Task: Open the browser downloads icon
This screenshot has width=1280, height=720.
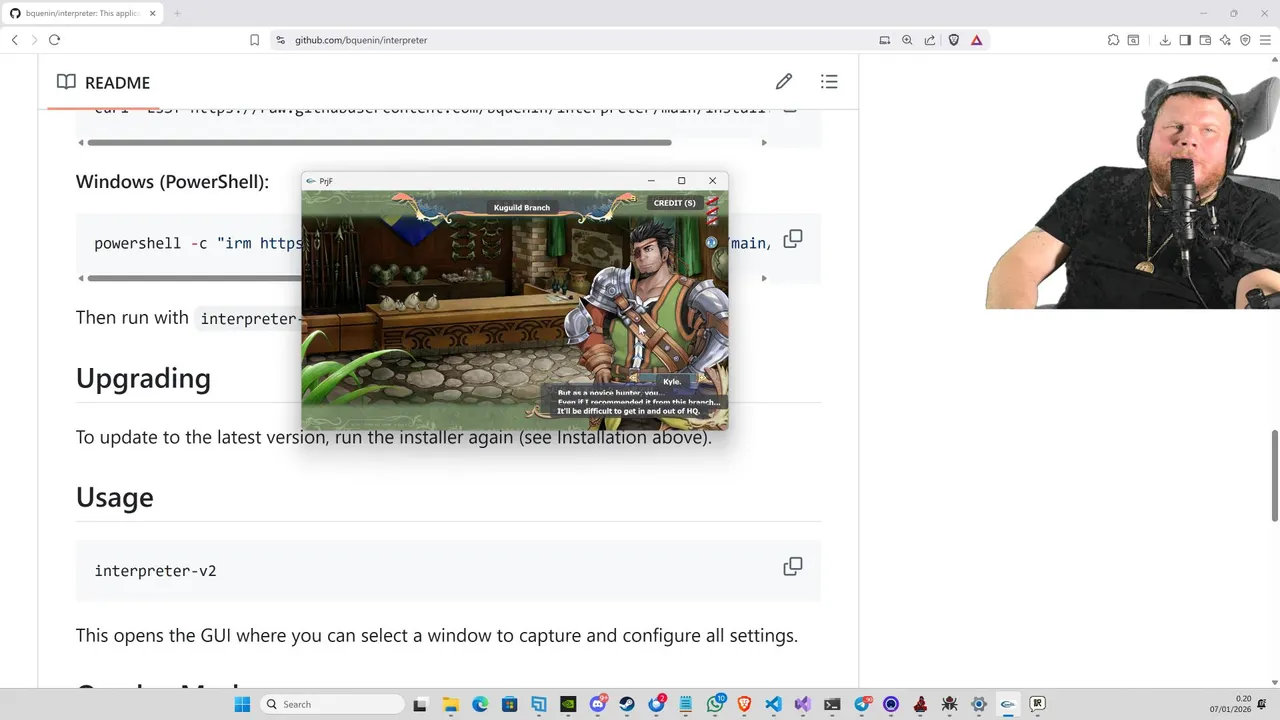Action: click(1165, 40)
